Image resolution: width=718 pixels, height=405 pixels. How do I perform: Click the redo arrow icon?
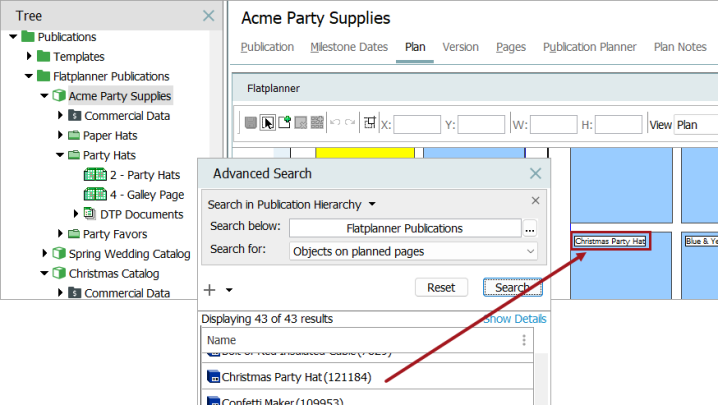[x=350, y=123]
